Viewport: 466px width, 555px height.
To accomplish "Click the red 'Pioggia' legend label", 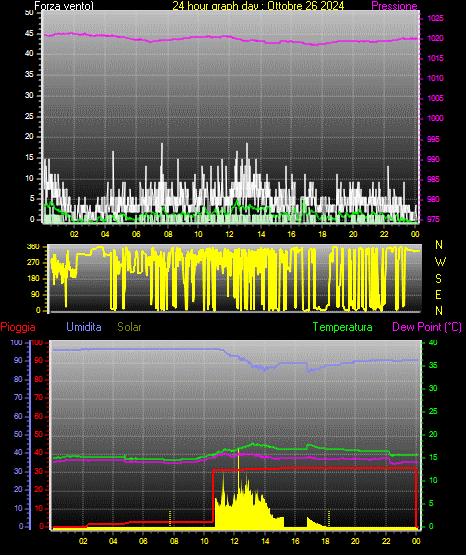I will [18, 327].
